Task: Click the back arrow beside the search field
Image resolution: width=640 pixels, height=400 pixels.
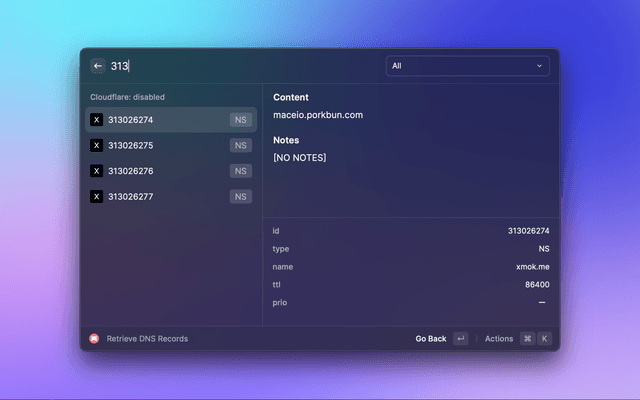Action: point(98,66)
